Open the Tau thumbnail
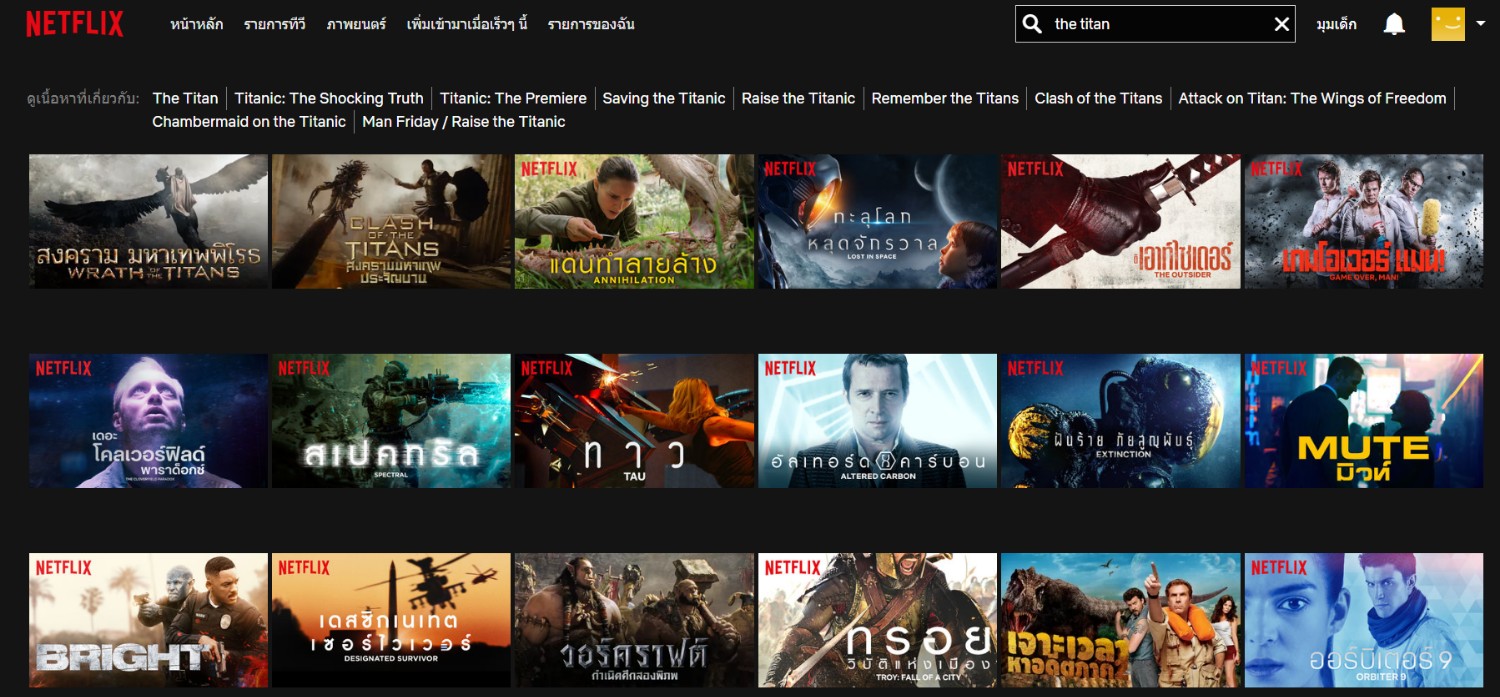The width and height of the screenshot is (1500, 697). pyautogui.click(x=634, y=421)
